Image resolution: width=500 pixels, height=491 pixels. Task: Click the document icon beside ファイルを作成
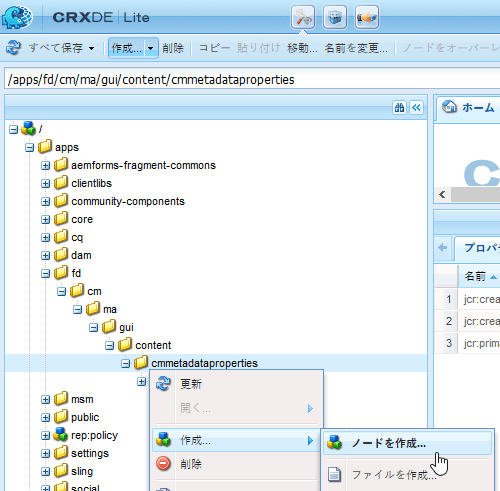[x=334, y=474]
